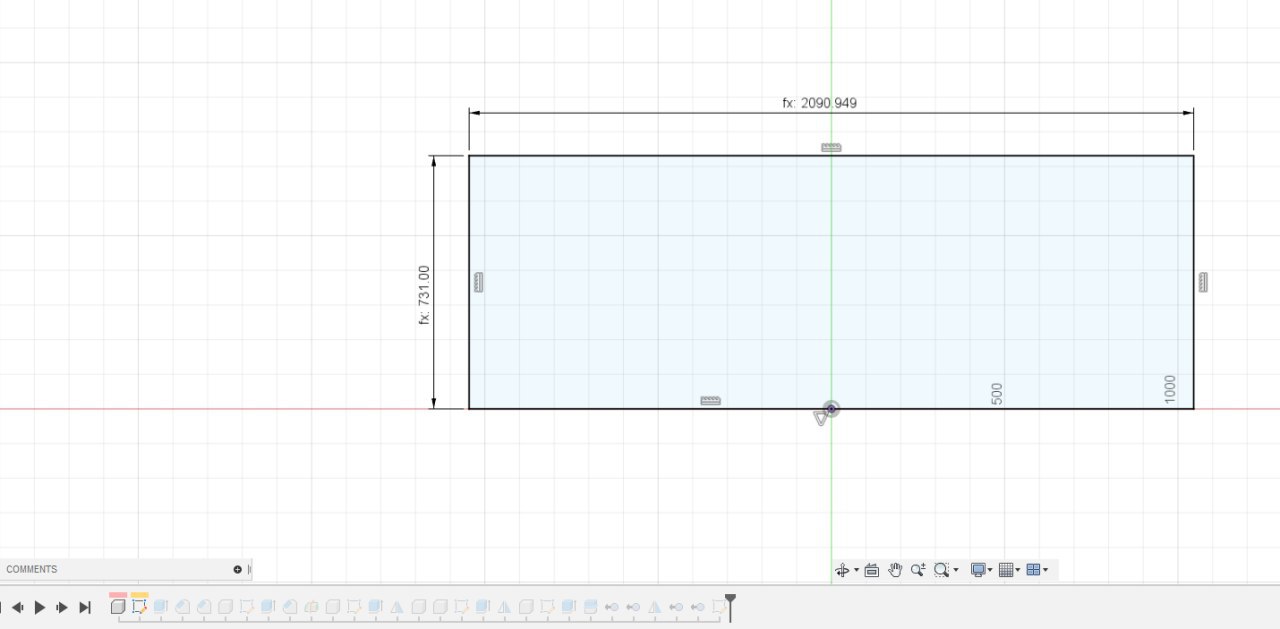Image resolution: width=1280 pixels, height=629 pixels.
Task: Expand the Grid and Snaps dropdown arrow
Action: (1018, 570)
